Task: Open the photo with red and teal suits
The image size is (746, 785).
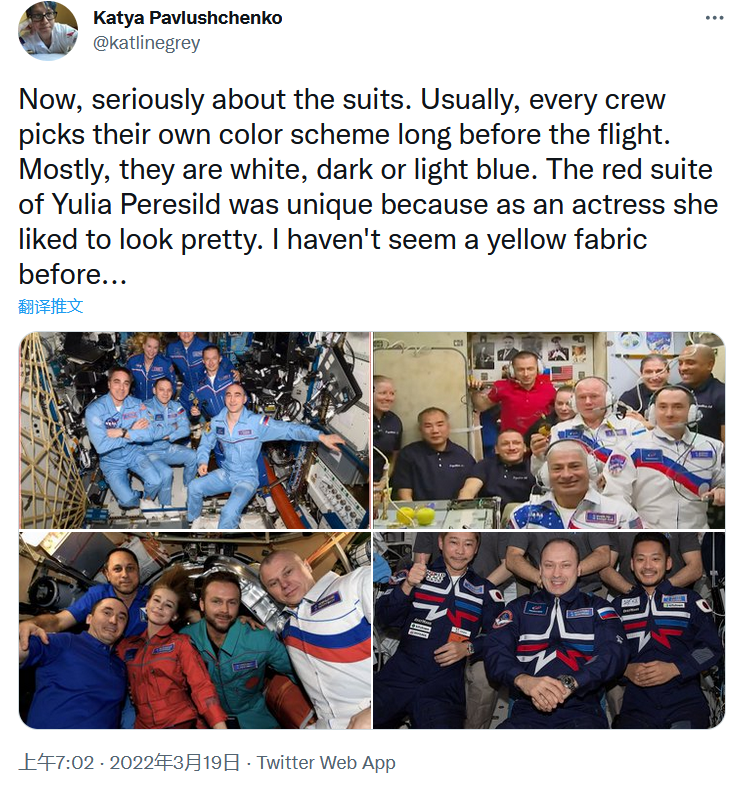Action: click(x=195, y=630)
